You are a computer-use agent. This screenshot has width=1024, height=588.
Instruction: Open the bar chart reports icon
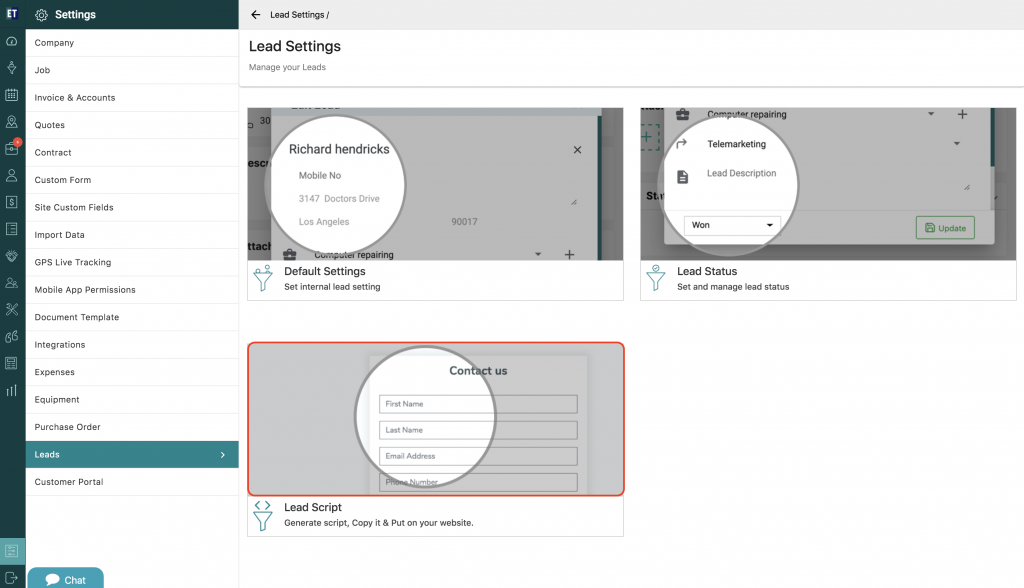pos(12,391)
